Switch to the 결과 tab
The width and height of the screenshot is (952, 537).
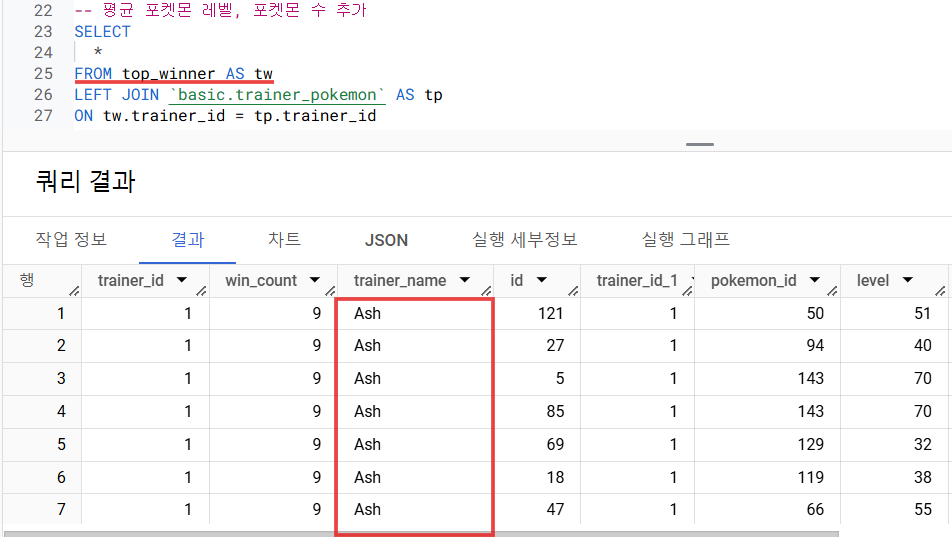click(x=188, y=239)
